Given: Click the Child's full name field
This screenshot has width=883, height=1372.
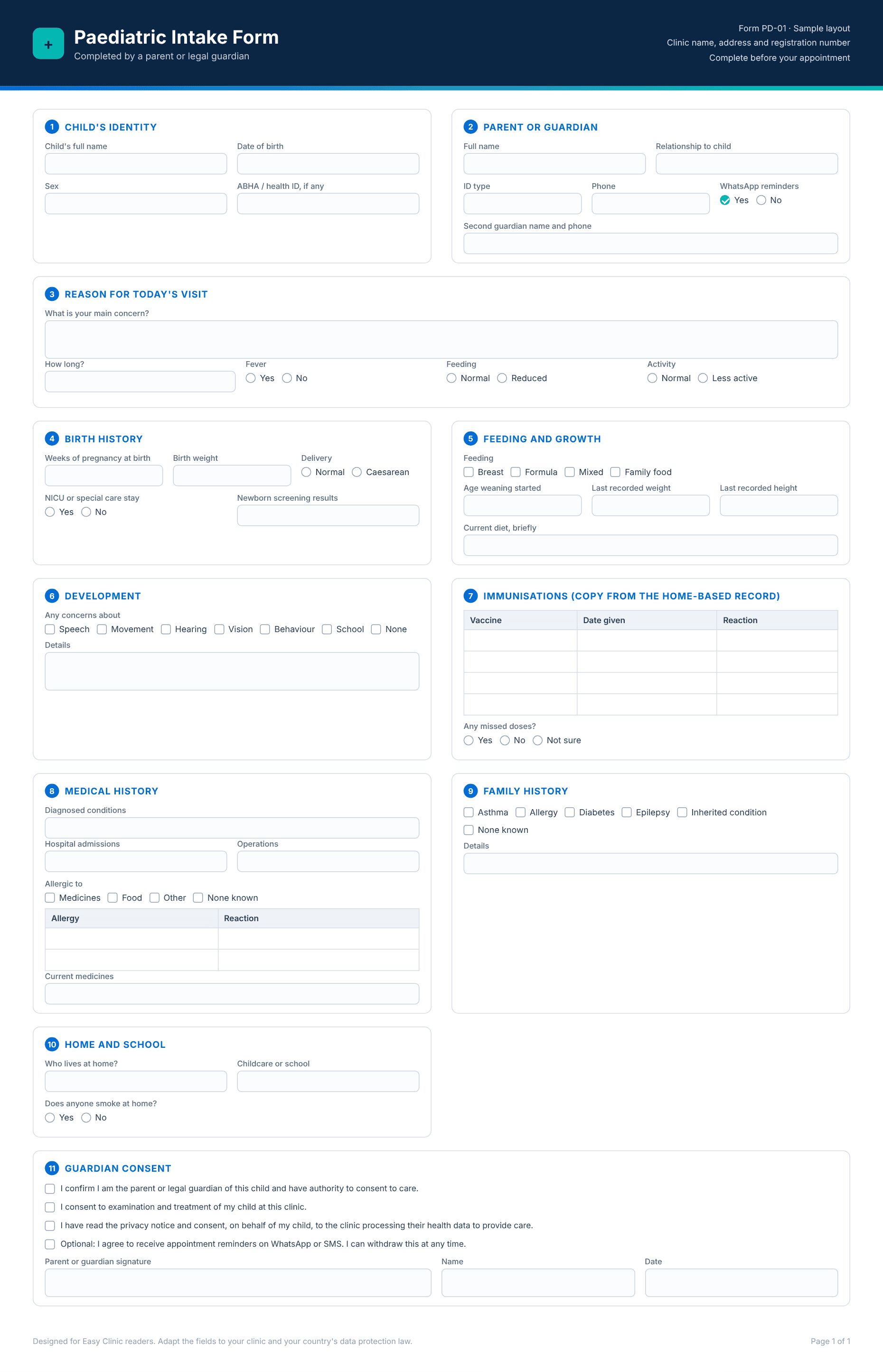Looking at the screenshot, I should pyautogui.click(x=136, y=164).
